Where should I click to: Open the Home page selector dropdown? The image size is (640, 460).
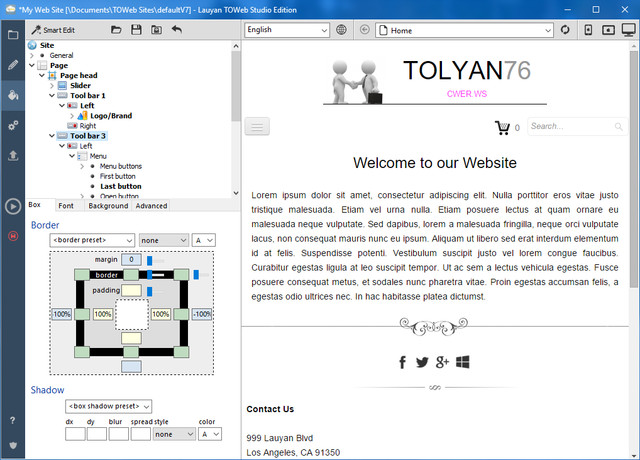point(464,30)
